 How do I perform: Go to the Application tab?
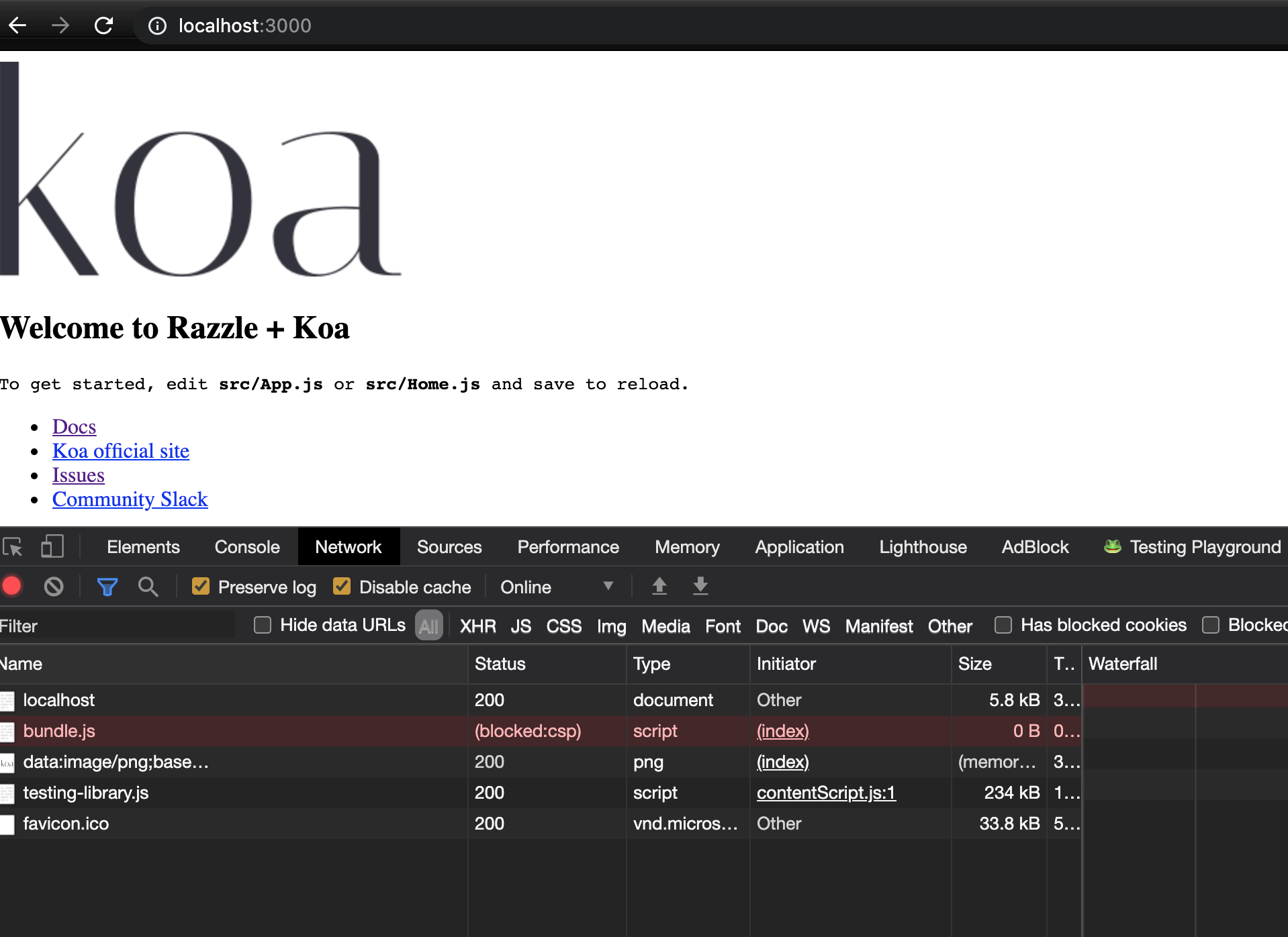click(x=799, y=547)
